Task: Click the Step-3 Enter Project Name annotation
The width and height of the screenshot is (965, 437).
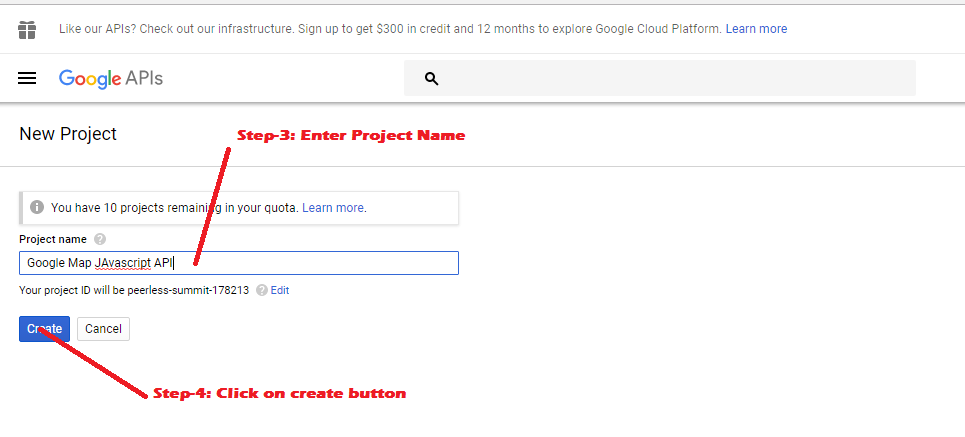Action: click(351, 135)
